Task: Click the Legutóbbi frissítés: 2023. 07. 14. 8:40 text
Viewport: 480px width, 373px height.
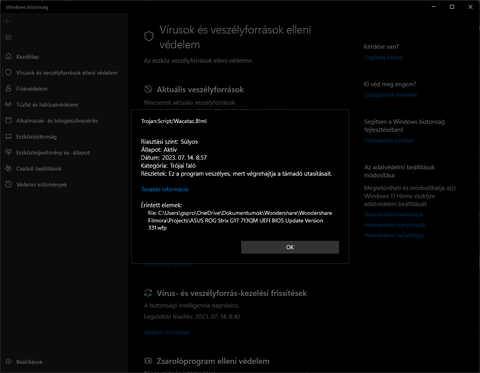Action: tap(192, 317)
